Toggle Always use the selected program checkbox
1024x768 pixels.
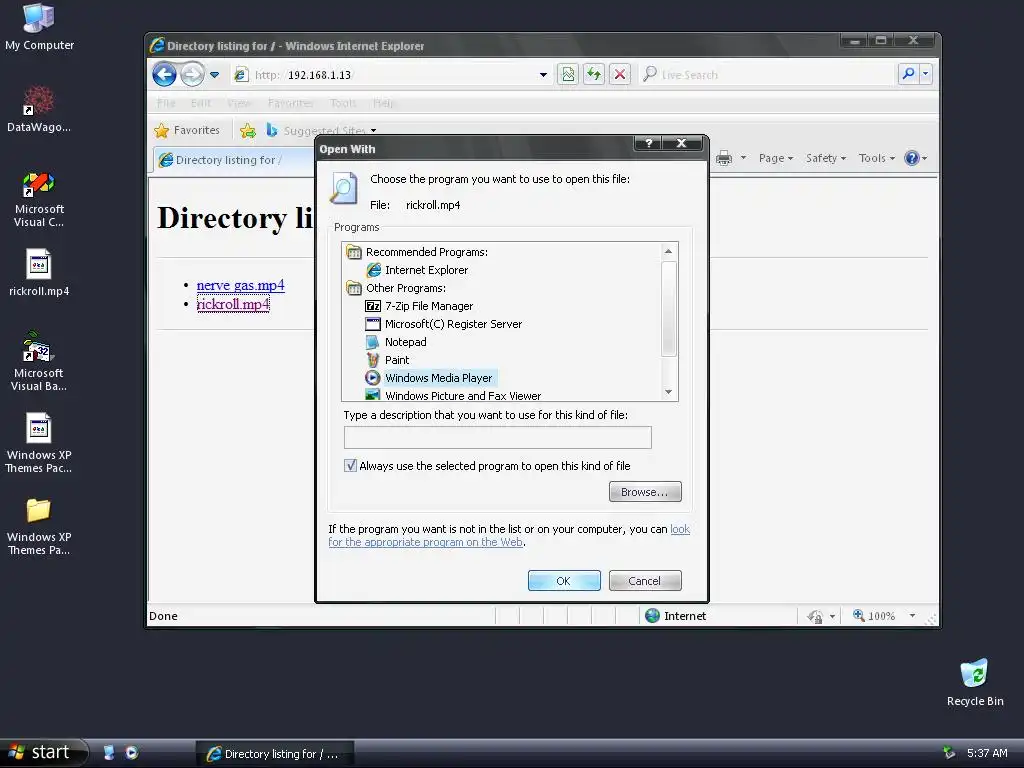point(351,466)
